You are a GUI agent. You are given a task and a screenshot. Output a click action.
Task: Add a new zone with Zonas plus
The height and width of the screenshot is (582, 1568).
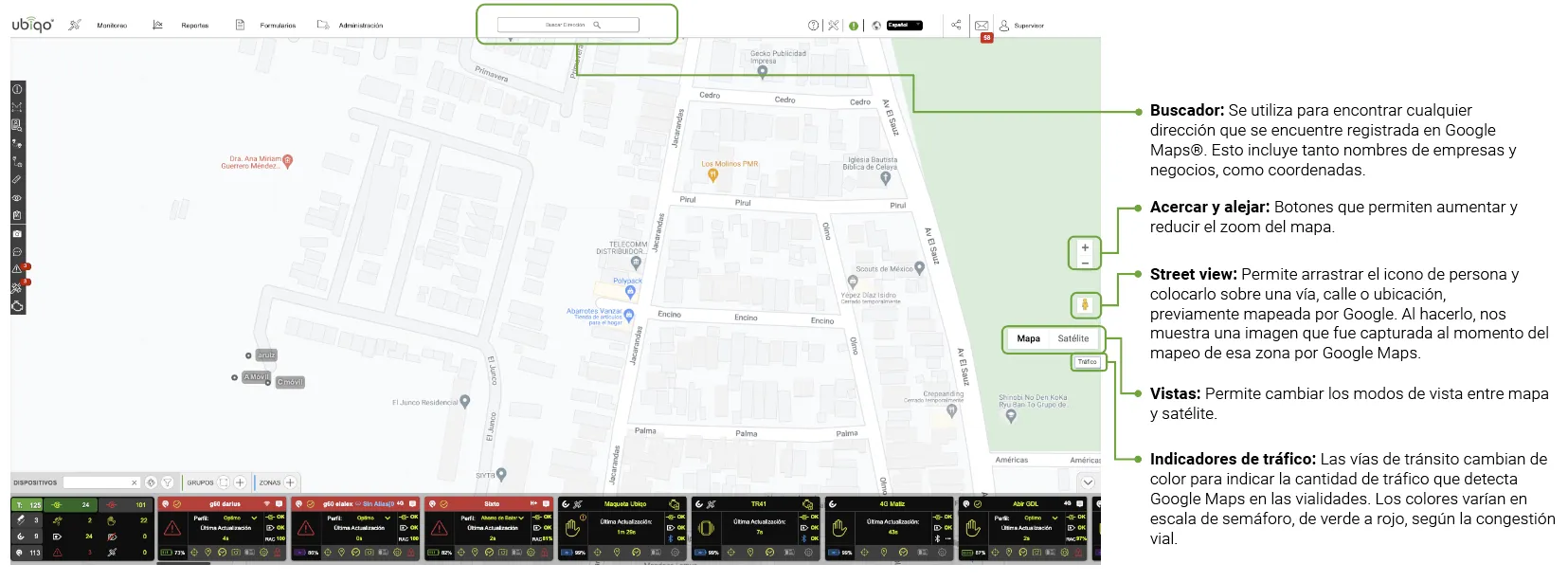290,482
